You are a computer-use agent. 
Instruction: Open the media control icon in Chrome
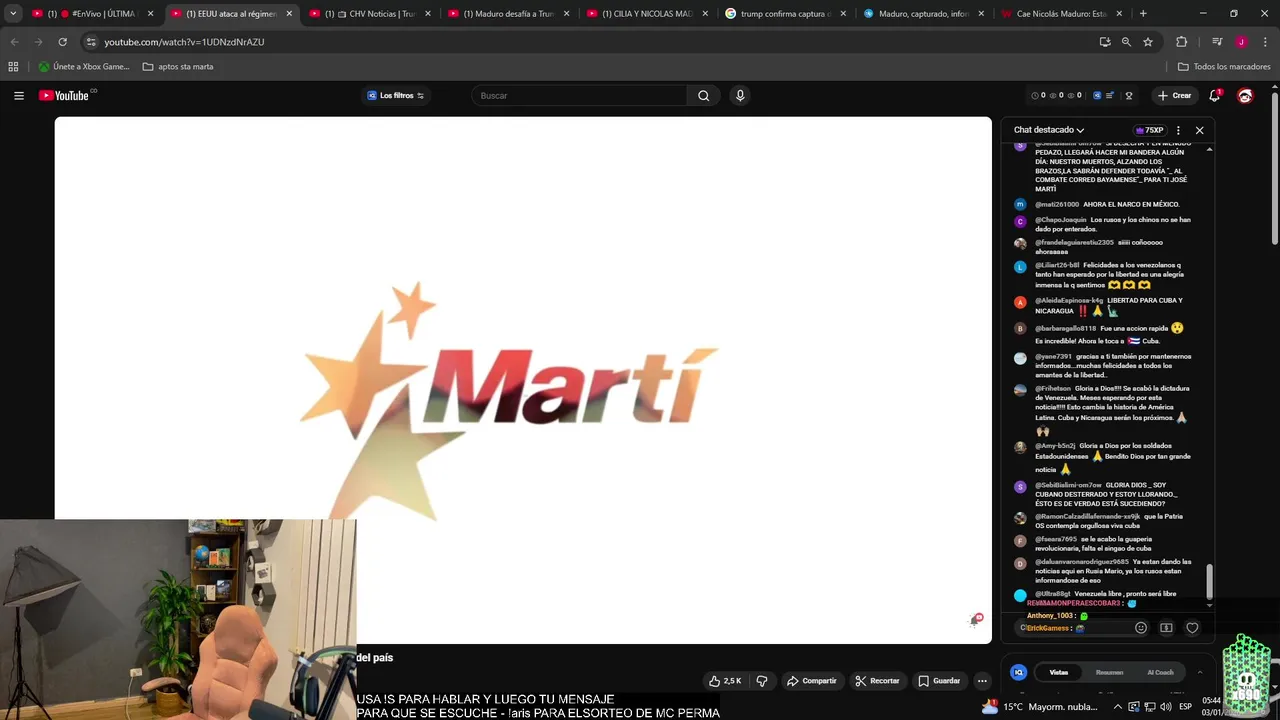coord(1217,42)
